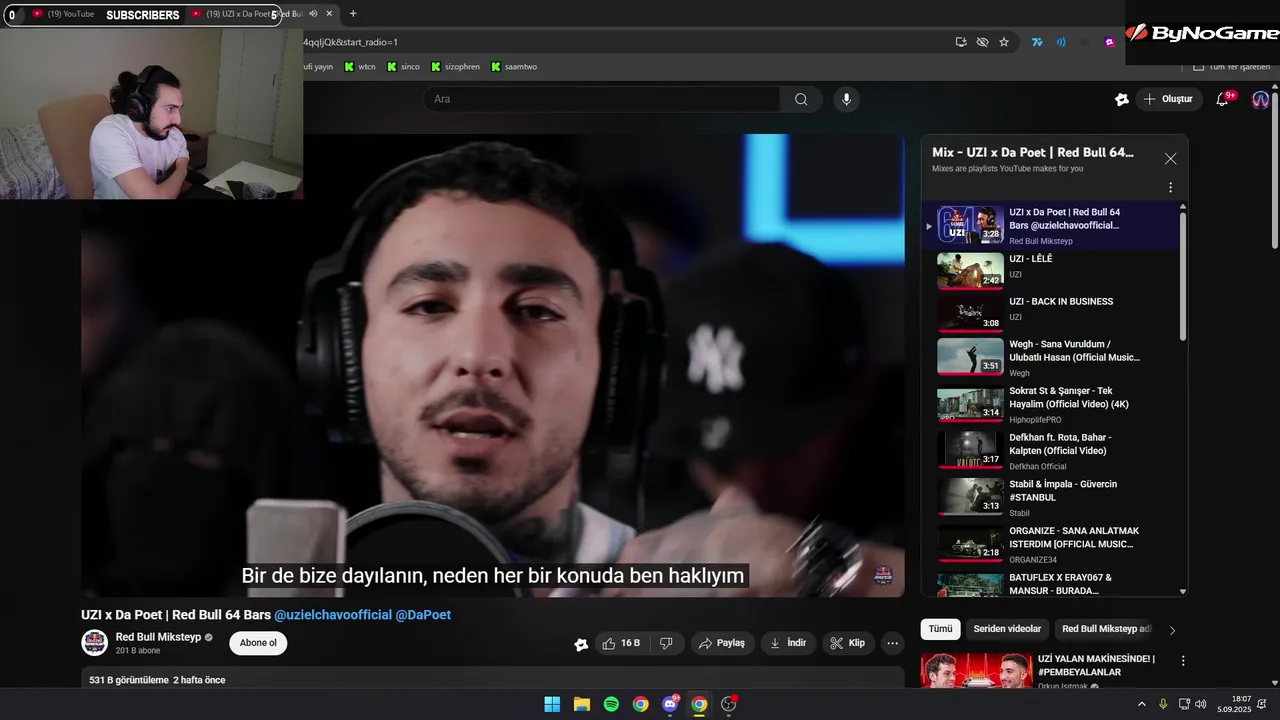1280x720 pixels.
Task: Open the sinco bookmark
Action: [403, 67]
